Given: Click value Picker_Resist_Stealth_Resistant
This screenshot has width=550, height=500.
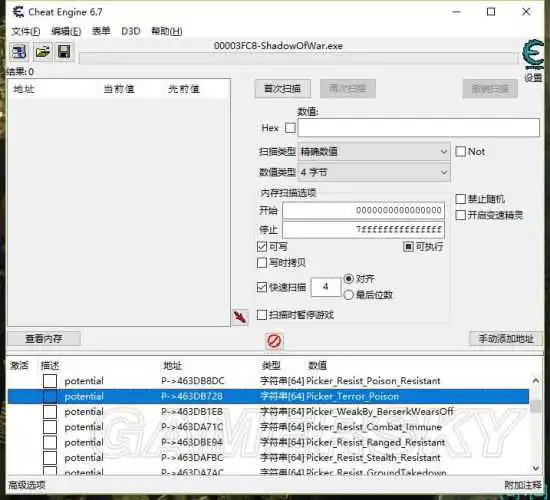Looking at the screenshot, I should [x=373, y=458].
